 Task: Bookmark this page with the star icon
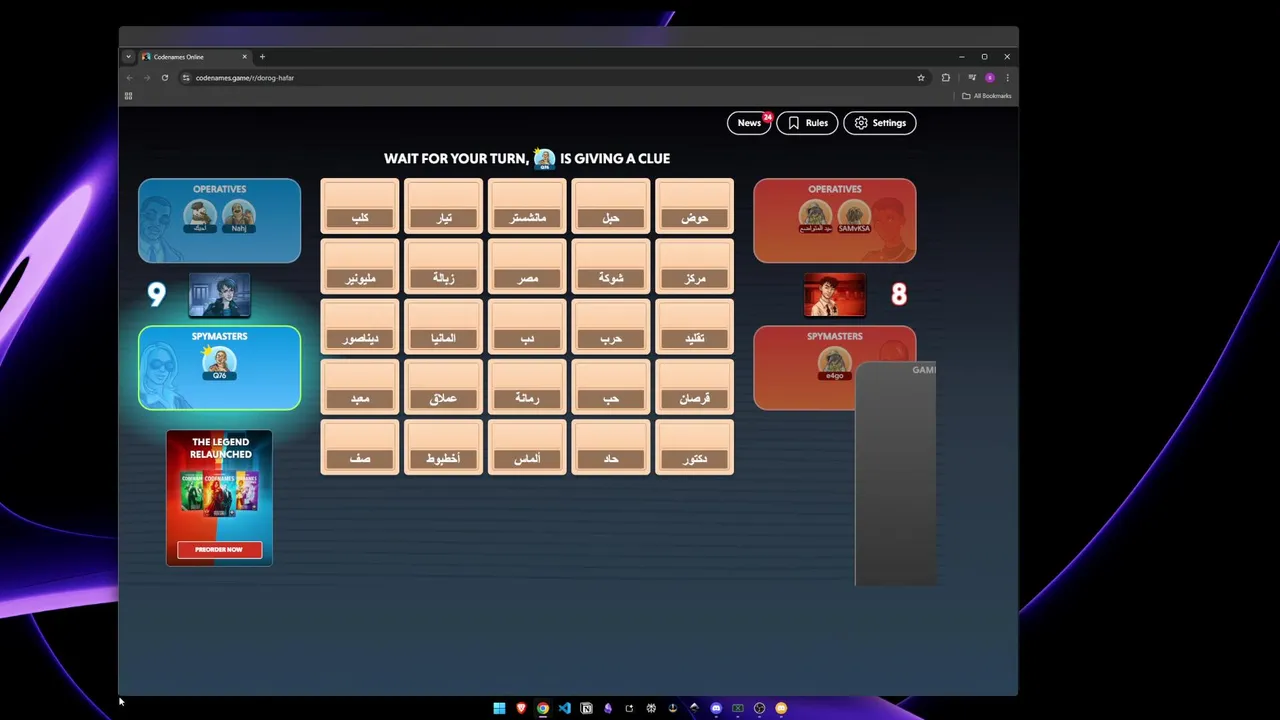[x=921, y=78]
